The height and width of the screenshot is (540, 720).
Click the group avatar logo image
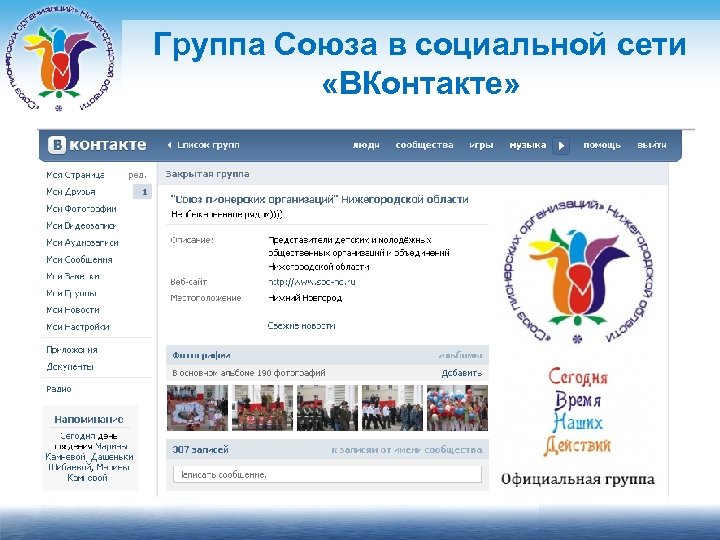578,272
